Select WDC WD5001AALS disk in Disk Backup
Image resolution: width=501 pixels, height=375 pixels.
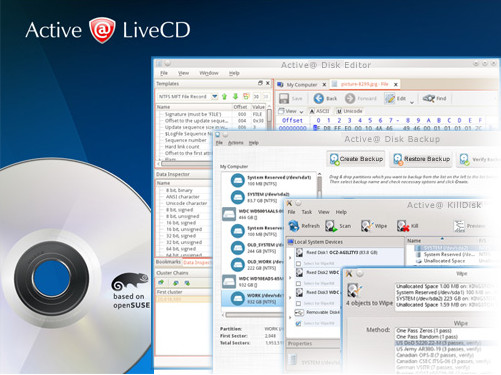click(252, 214)
